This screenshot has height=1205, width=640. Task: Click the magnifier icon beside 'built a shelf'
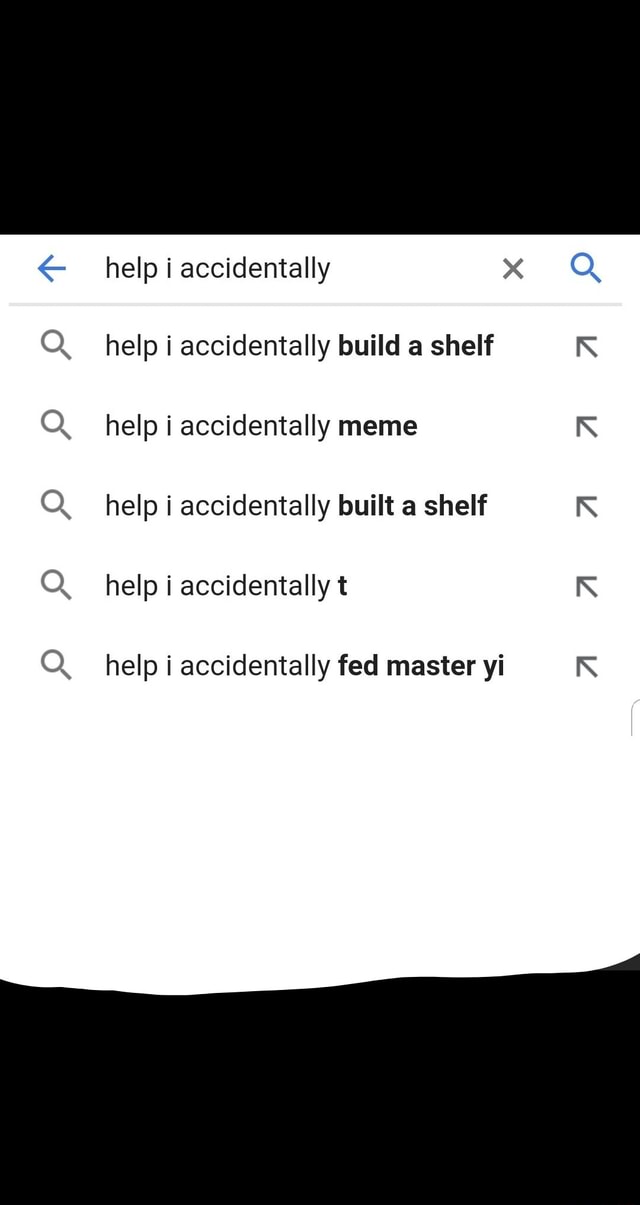(55, 506)
